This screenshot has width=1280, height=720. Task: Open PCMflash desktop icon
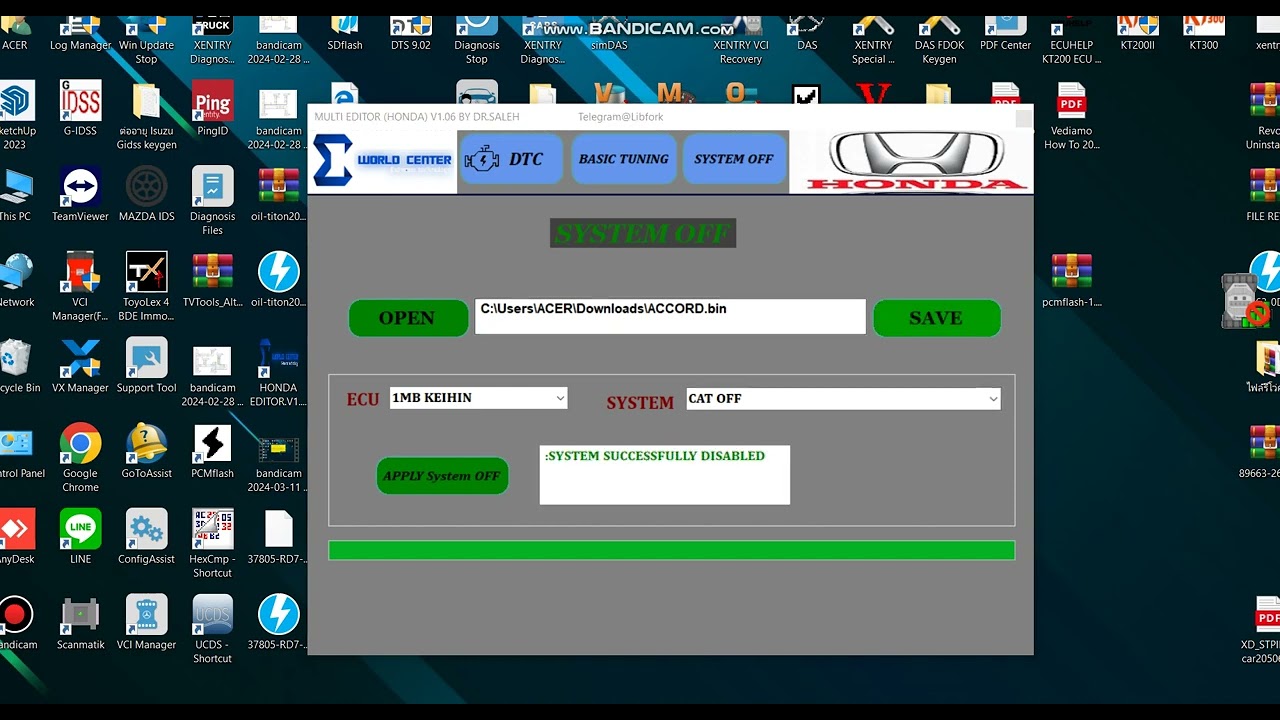tap(213, 451)
